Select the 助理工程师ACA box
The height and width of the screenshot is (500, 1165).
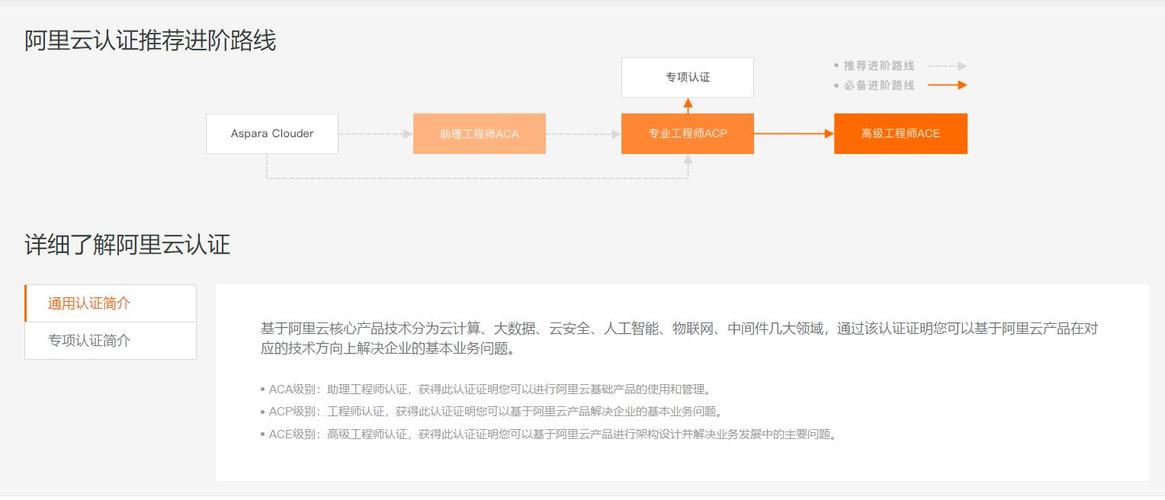[x=479, y=134]
